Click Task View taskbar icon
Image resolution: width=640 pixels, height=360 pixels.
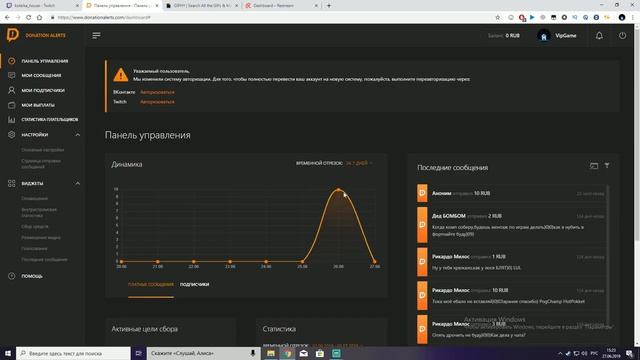tap(138, 353)
